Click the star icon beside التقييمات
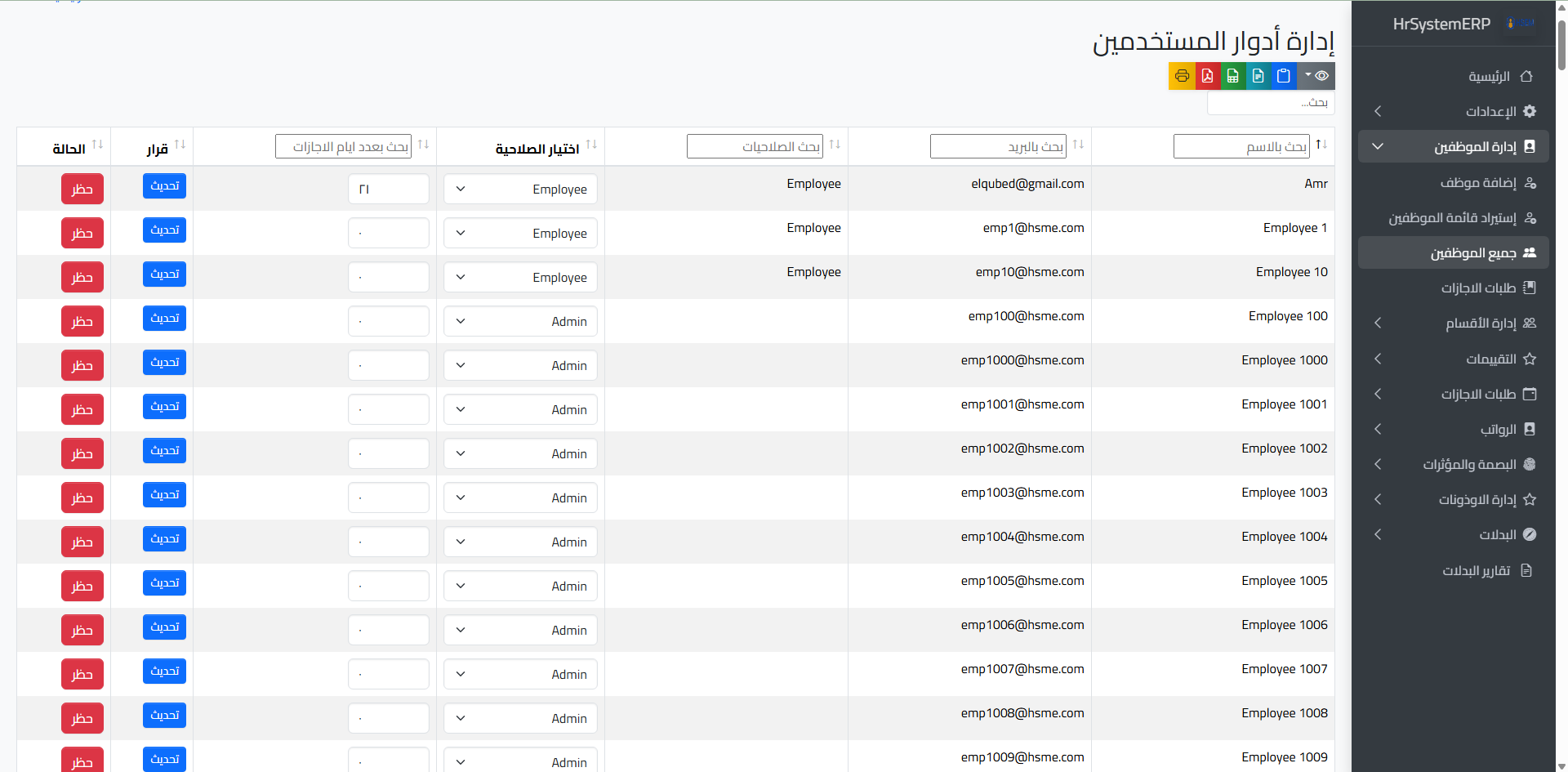Screen dimensions: 1568x772 pyautogui.click(x=1530, y=359)
